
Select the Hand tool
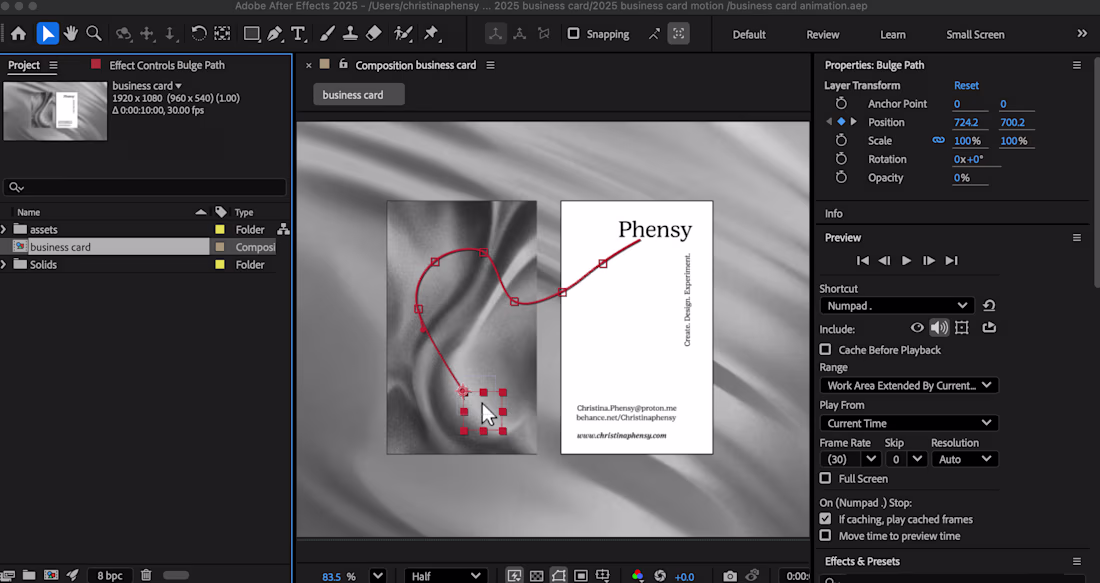(71, 34)
